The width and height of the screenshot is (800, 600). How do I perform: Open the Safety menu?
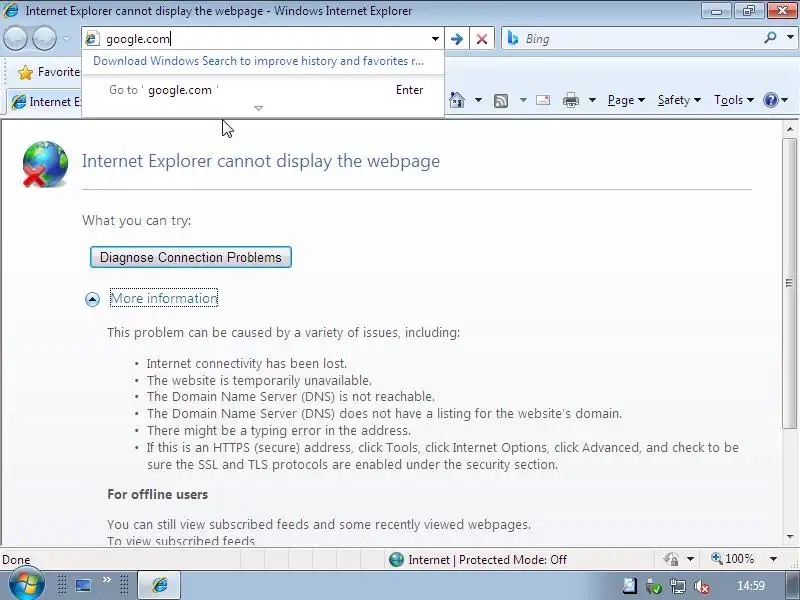679,100
